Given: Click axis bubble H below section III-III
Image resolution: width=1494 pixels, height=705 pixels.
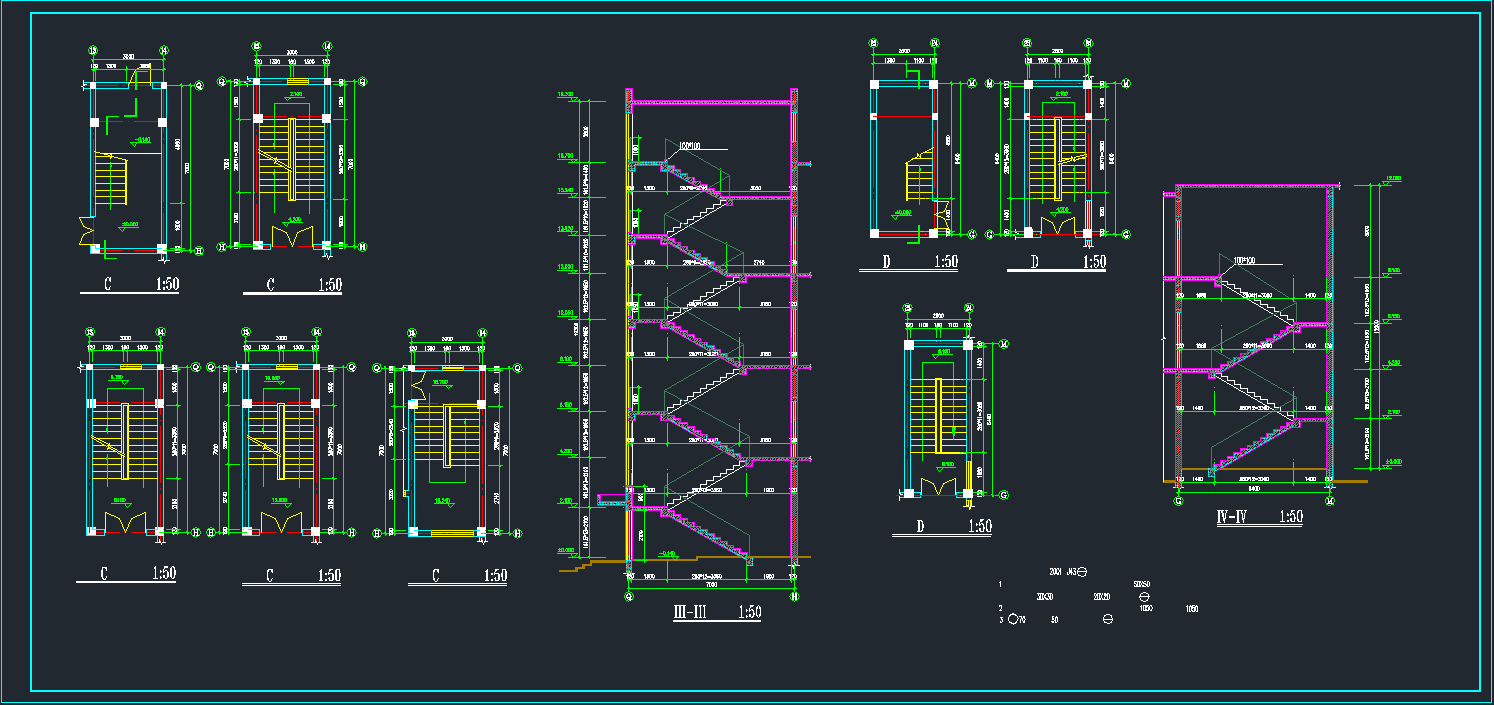Looking at the screenshot, I should tap(794, 596).
